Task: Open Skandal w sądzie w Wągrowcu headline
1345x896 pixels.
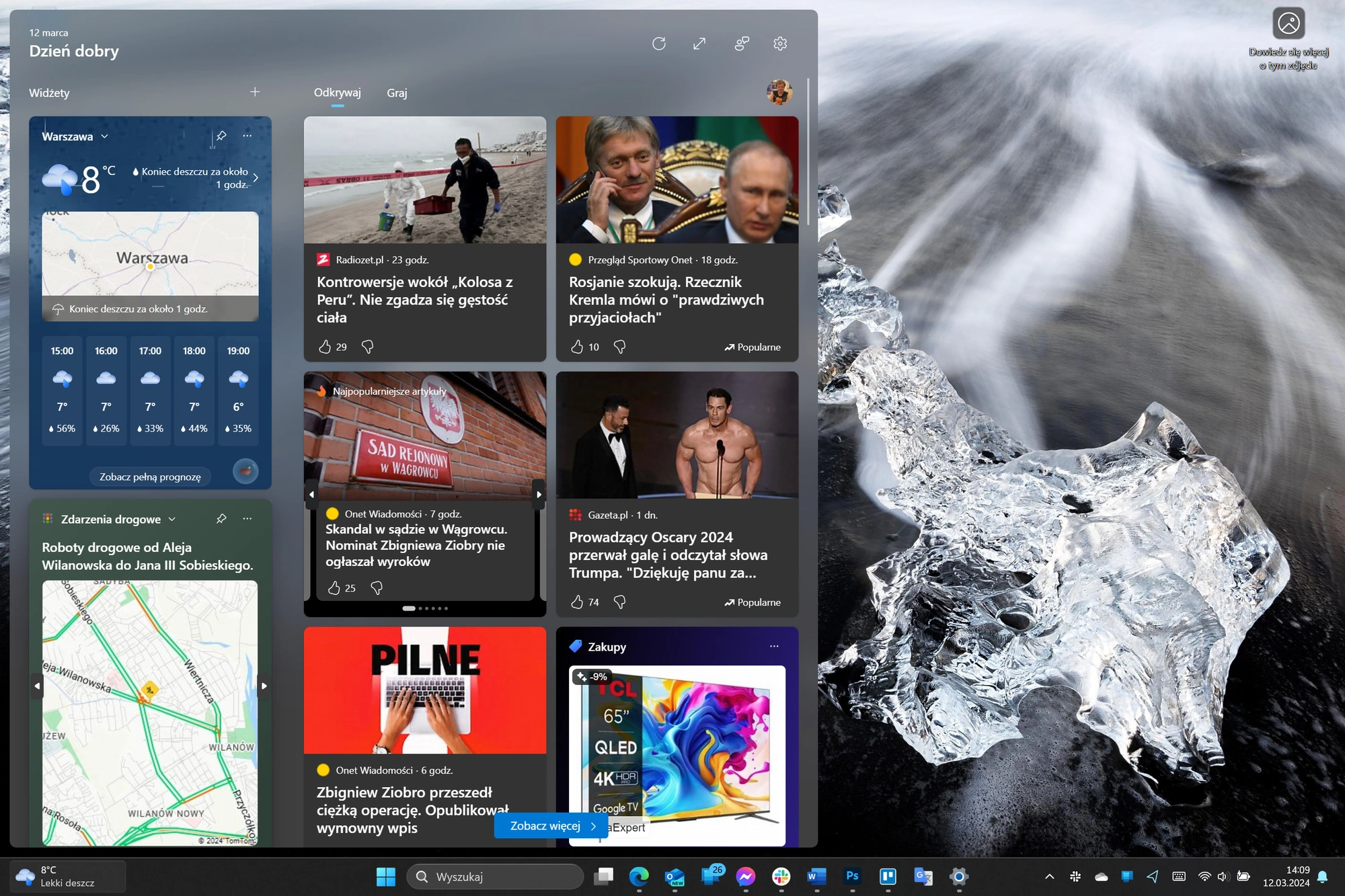Action: 416,545
